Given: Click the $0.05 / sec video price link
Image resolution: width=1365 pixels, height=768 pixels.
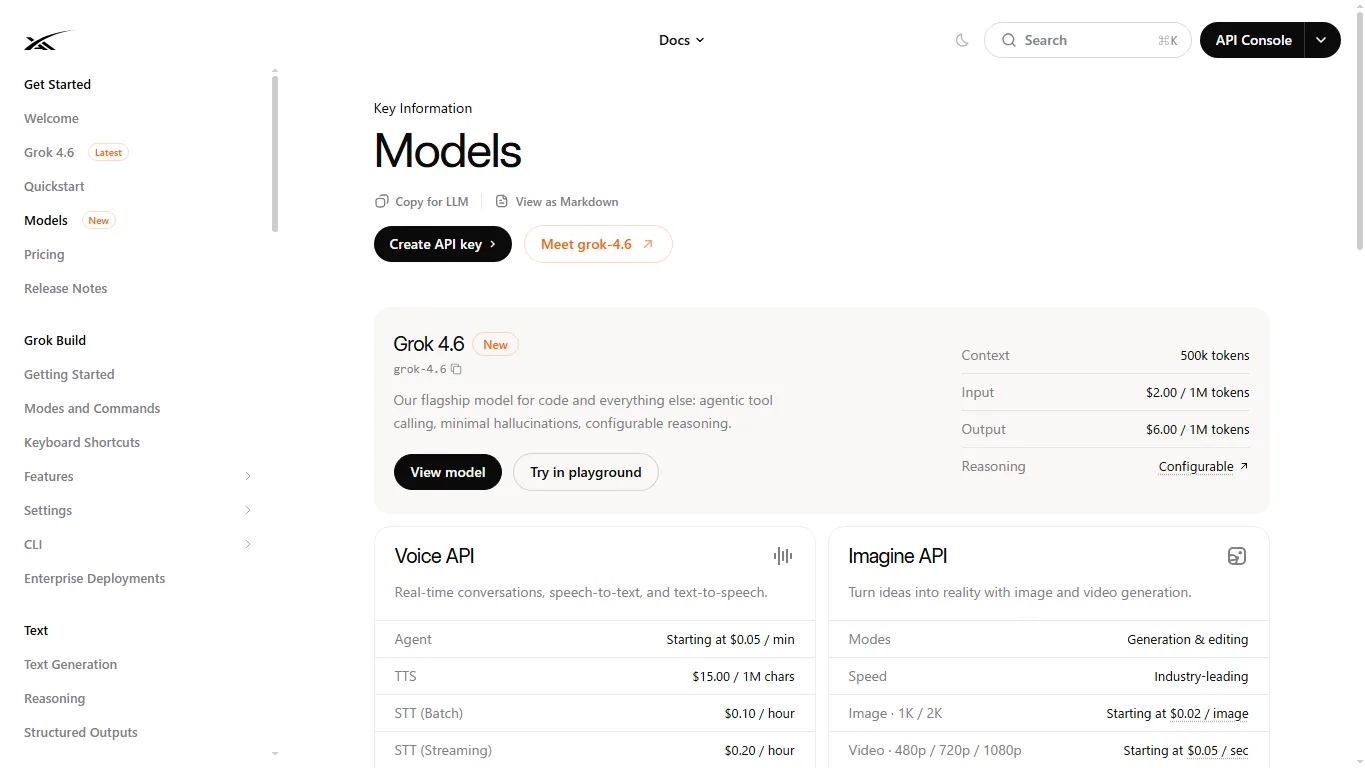Looking at the screenshot, I should 1218,750.
